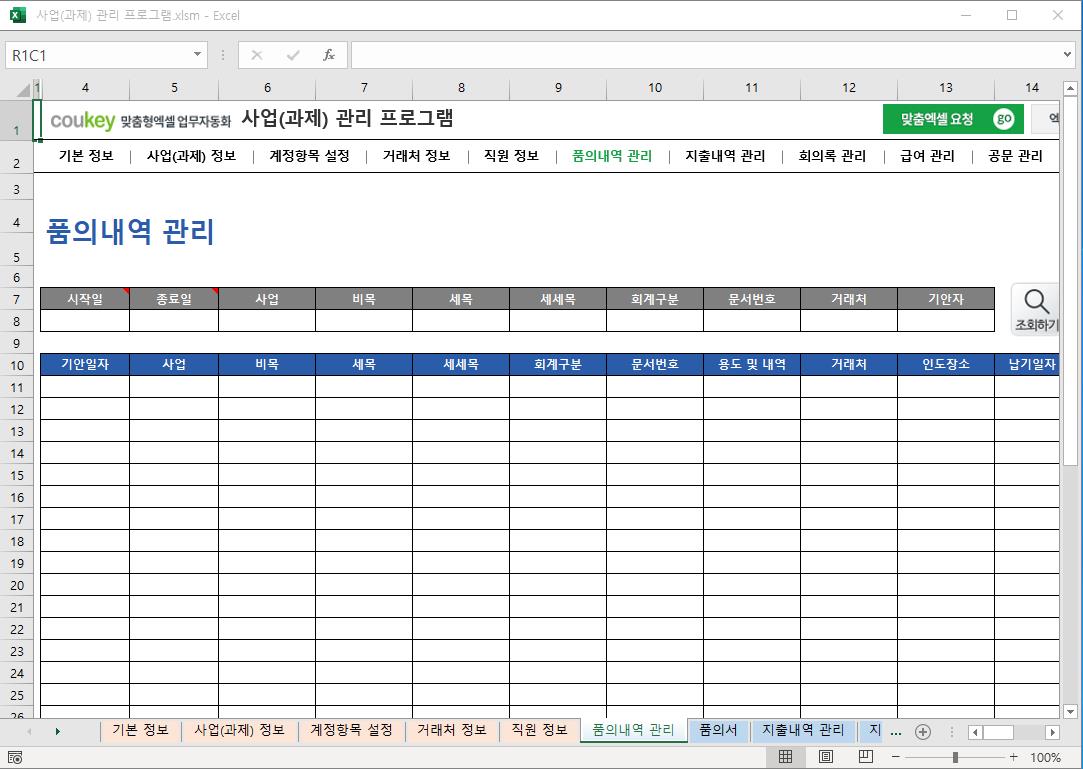Open 사업(과제) 정보 navigation menu item
This screenshot has width=1083, height=769.
coord(191,156)
